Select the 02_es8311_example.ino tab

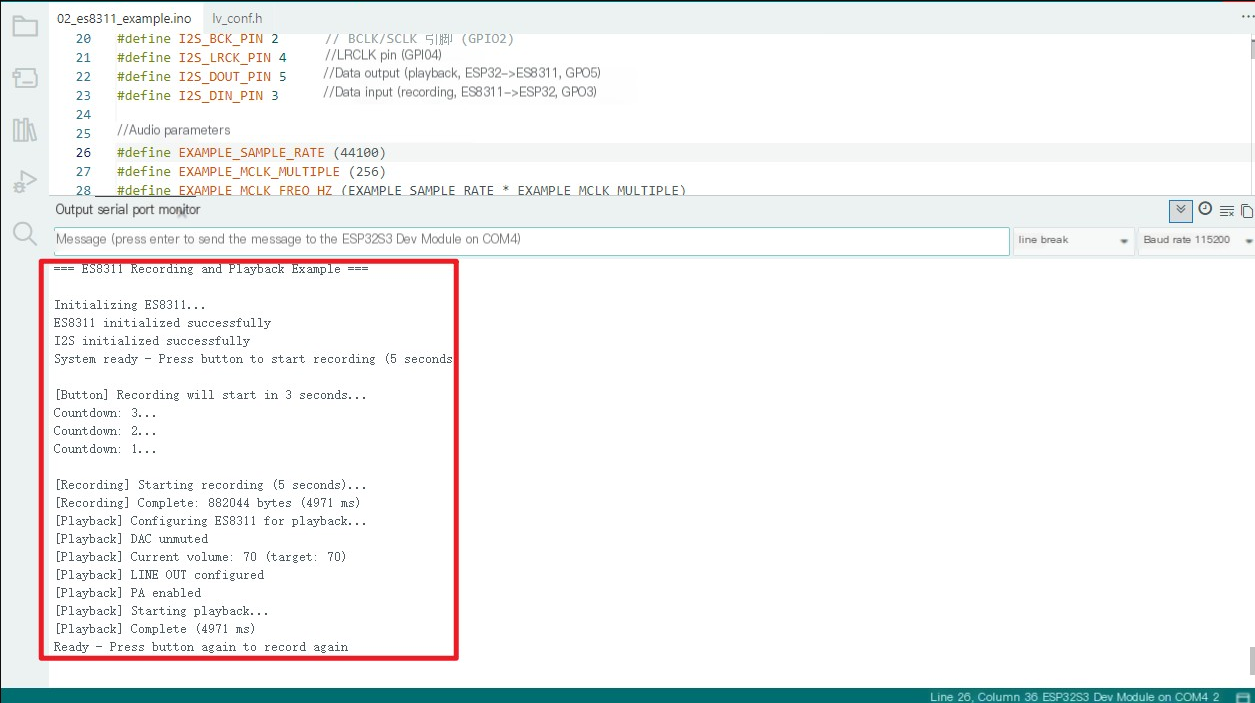124,18
